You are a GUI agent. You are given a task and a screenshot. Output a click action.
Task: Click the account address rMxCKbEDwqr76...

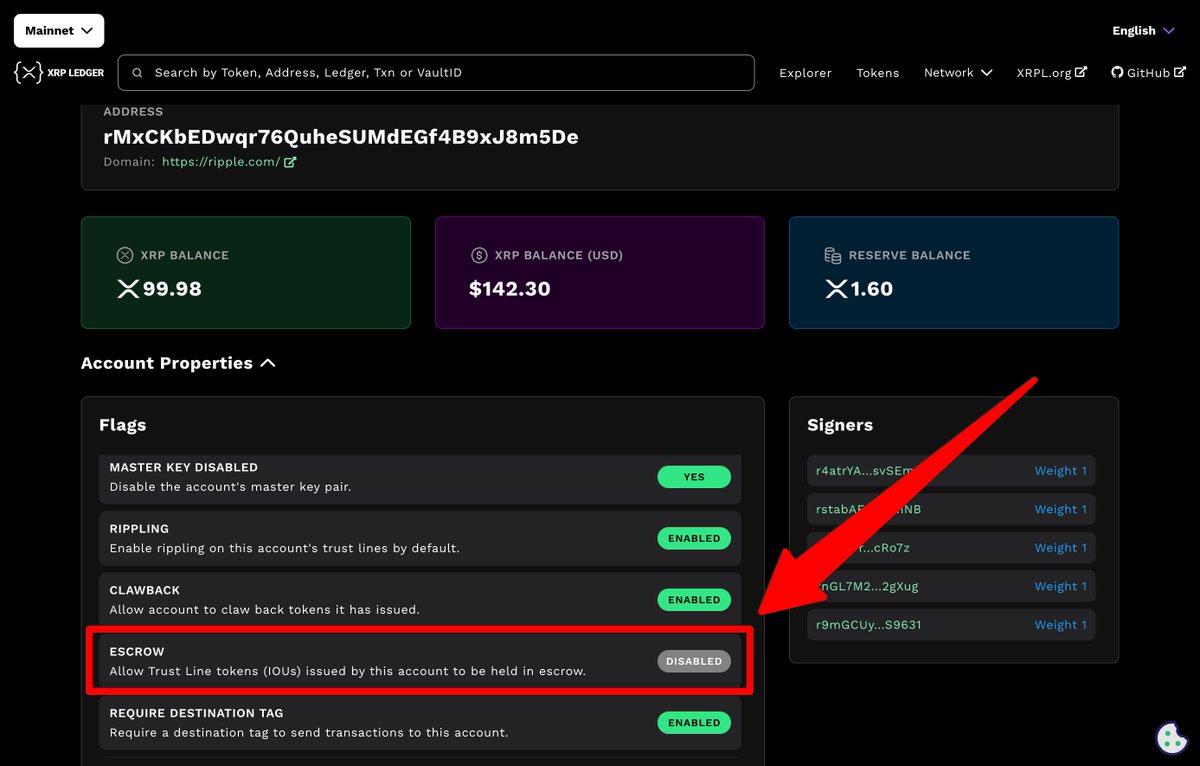click(x=341, y=136)
